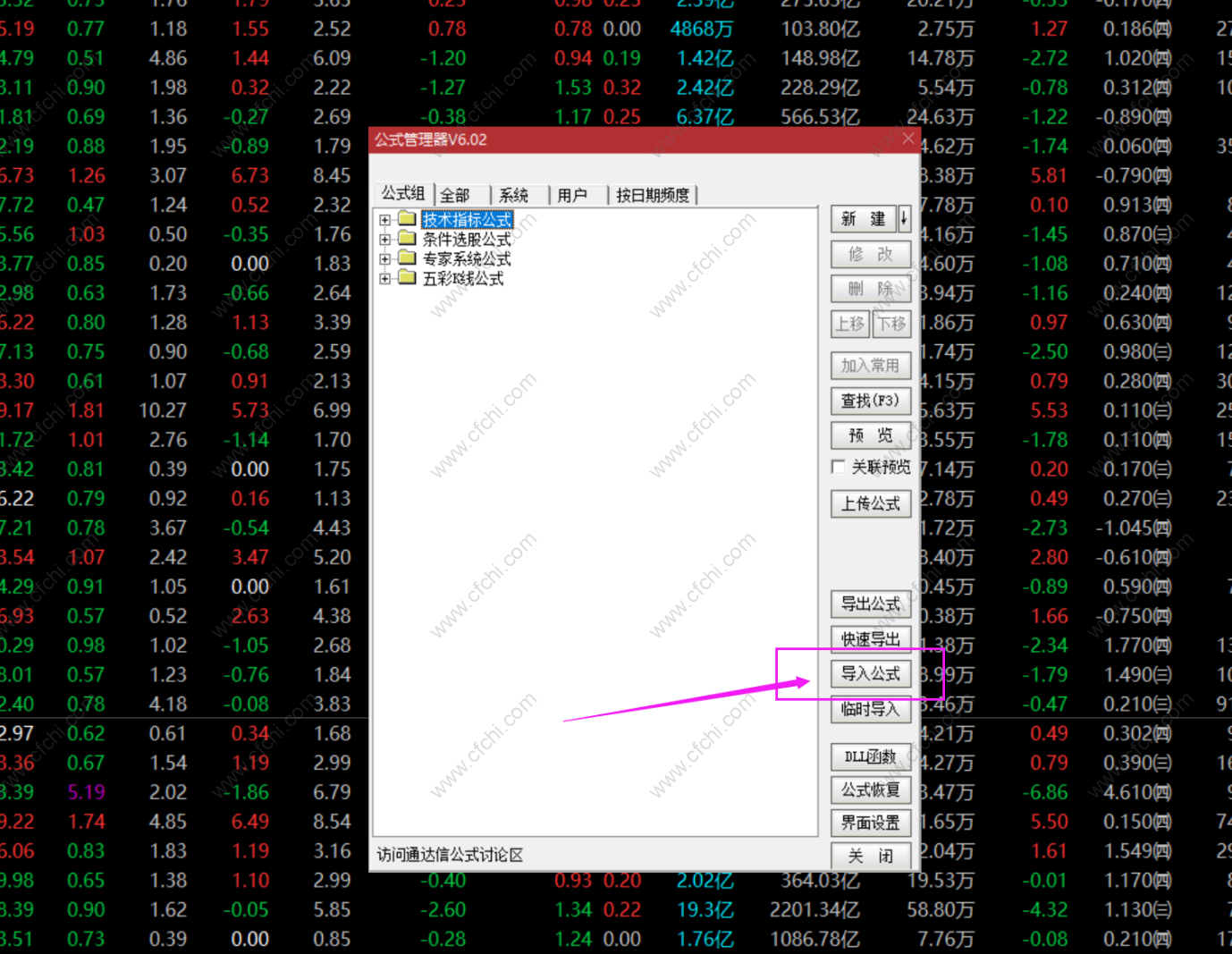The height and width of the screenshot is (954, 1232).
Task: Select the 技术指标公式 tree label
Action: pyautogui.click(x=467, y=220)
